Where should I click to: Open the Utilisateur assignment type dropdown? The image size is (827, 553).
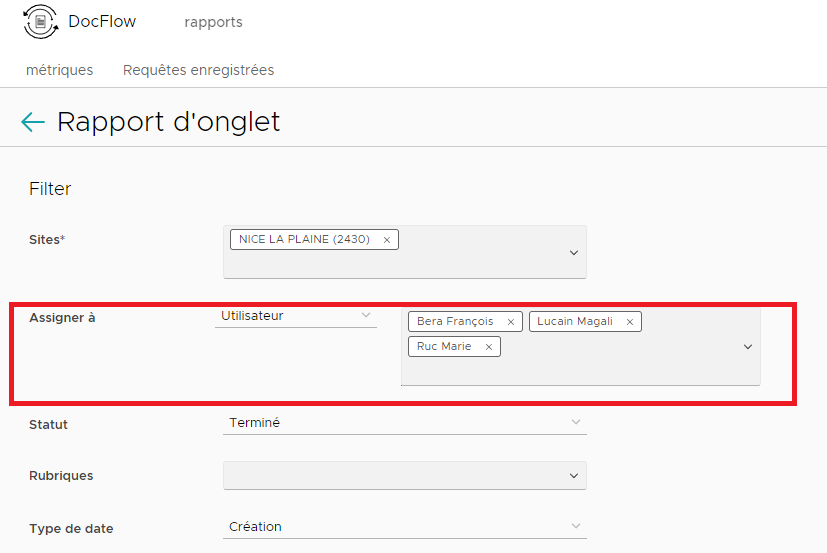(x=296, y=316)
